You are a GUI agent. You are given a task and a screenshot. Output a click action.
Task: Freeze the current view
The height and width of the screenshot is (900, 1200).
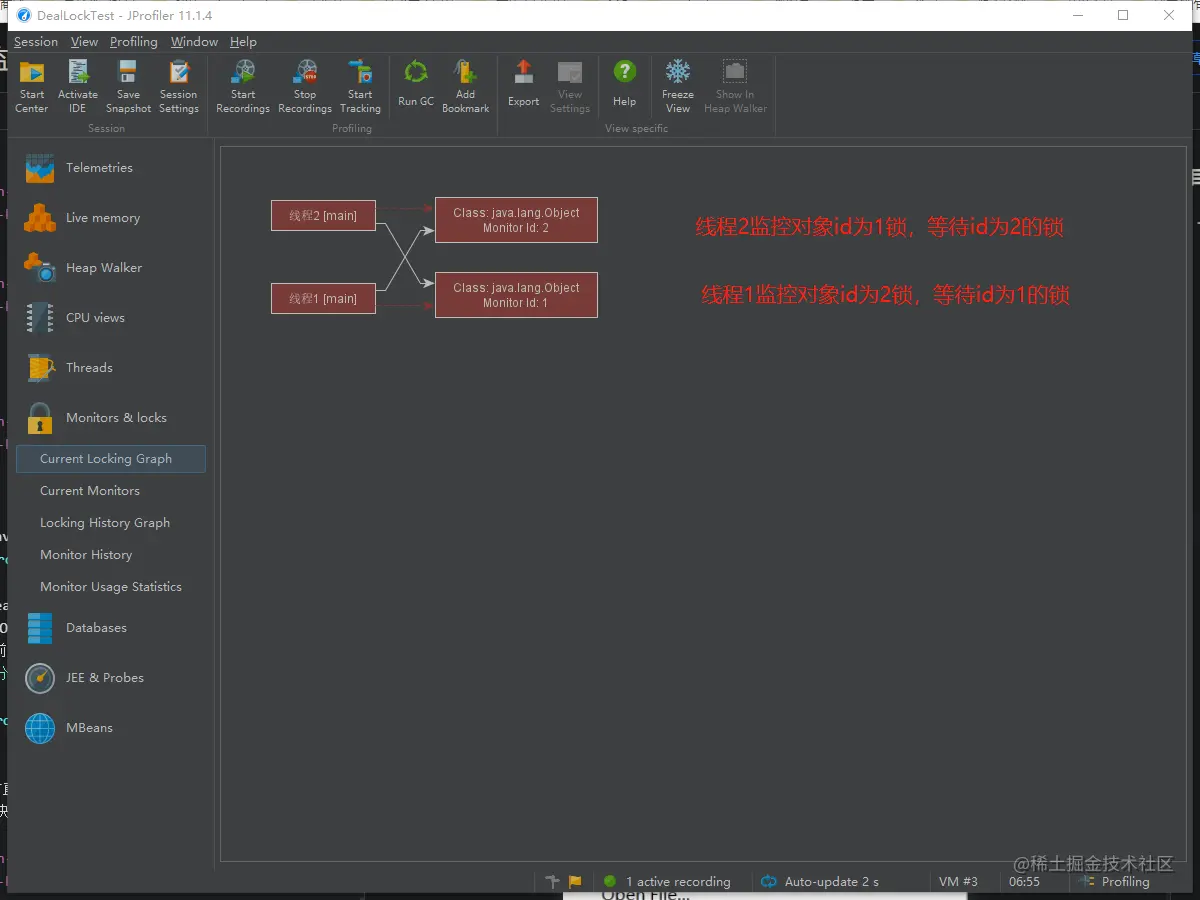[x=678, y=87]
